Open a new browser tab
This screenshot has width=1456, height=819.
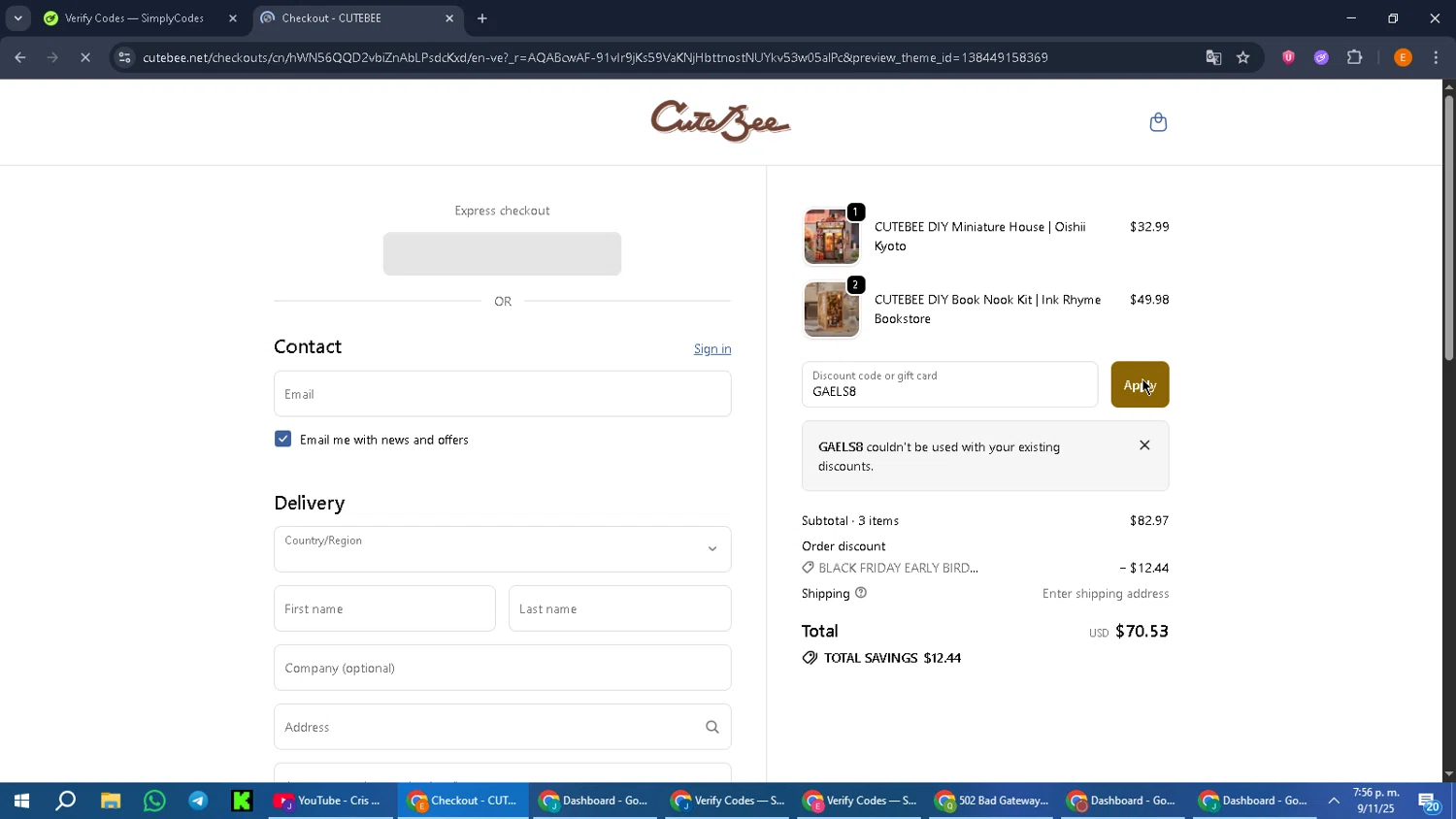coord(482,18)
